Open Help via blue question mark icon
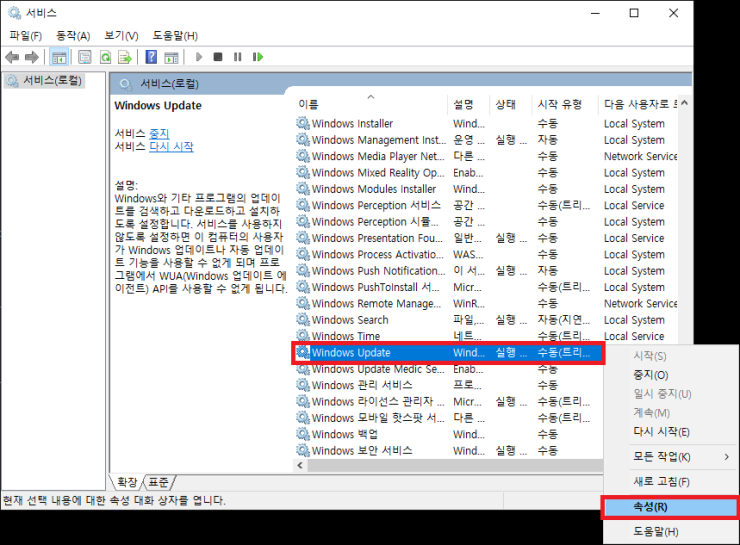The height and width of the screenshot is (545, 740). pos(151,57)
